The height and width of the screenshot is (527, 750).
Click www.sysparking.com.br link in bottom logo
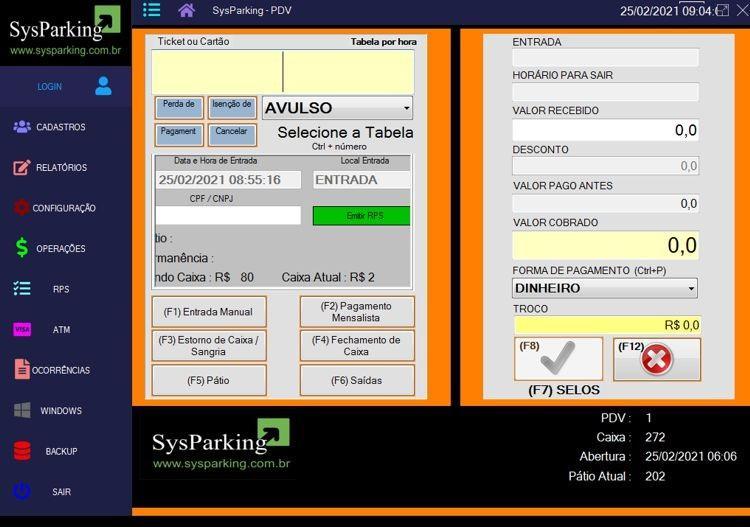(x=221, y=463)
